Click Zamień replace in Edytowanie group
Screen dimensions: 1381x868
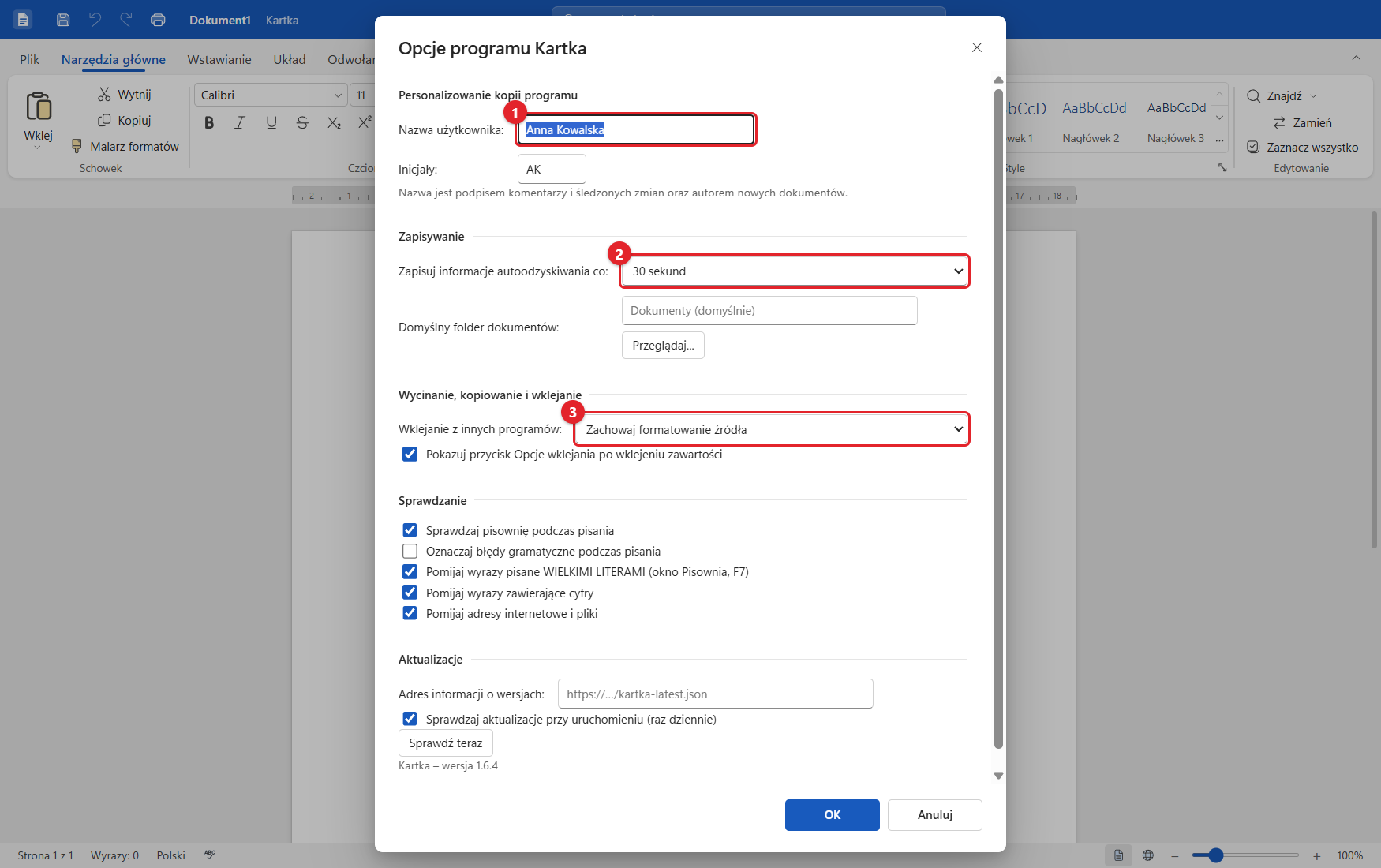[x=1302, y=122]
